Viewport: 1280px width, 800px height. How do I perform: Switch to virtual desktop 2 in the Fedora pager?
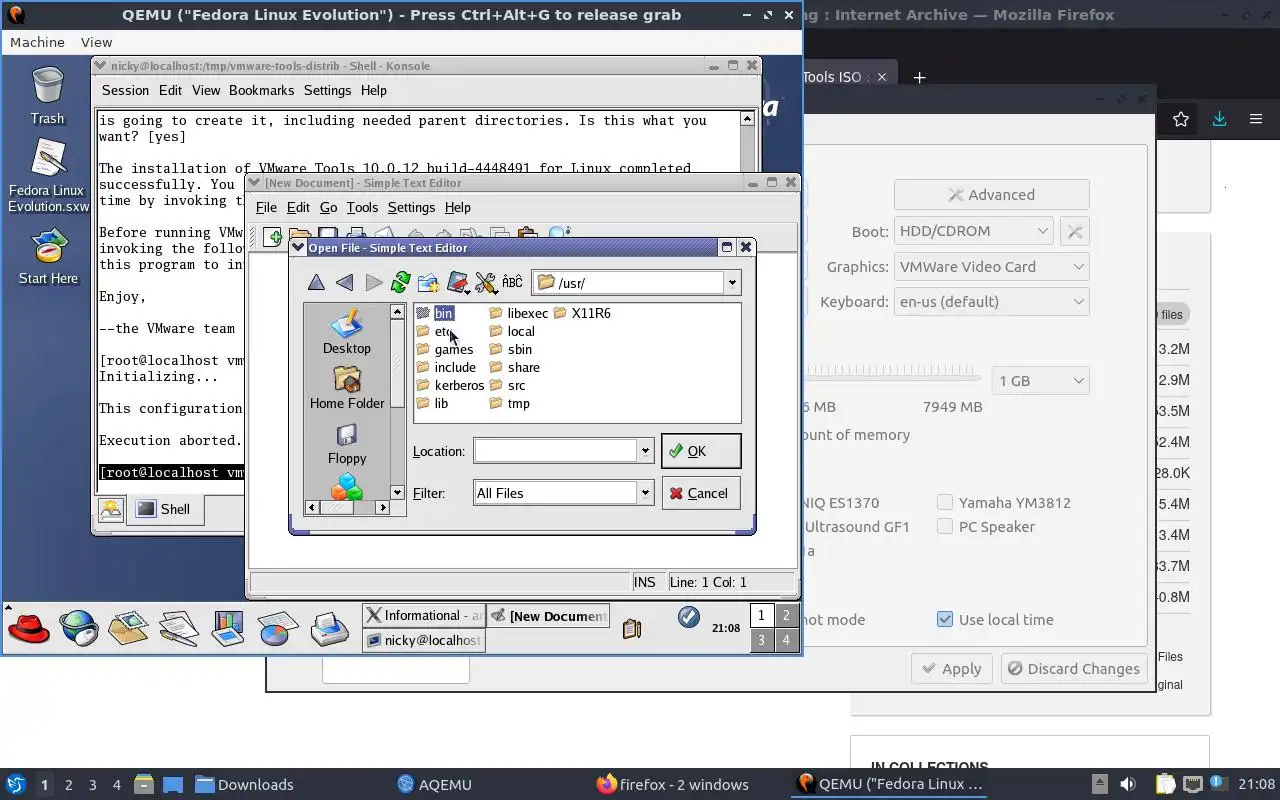[786, 616]
